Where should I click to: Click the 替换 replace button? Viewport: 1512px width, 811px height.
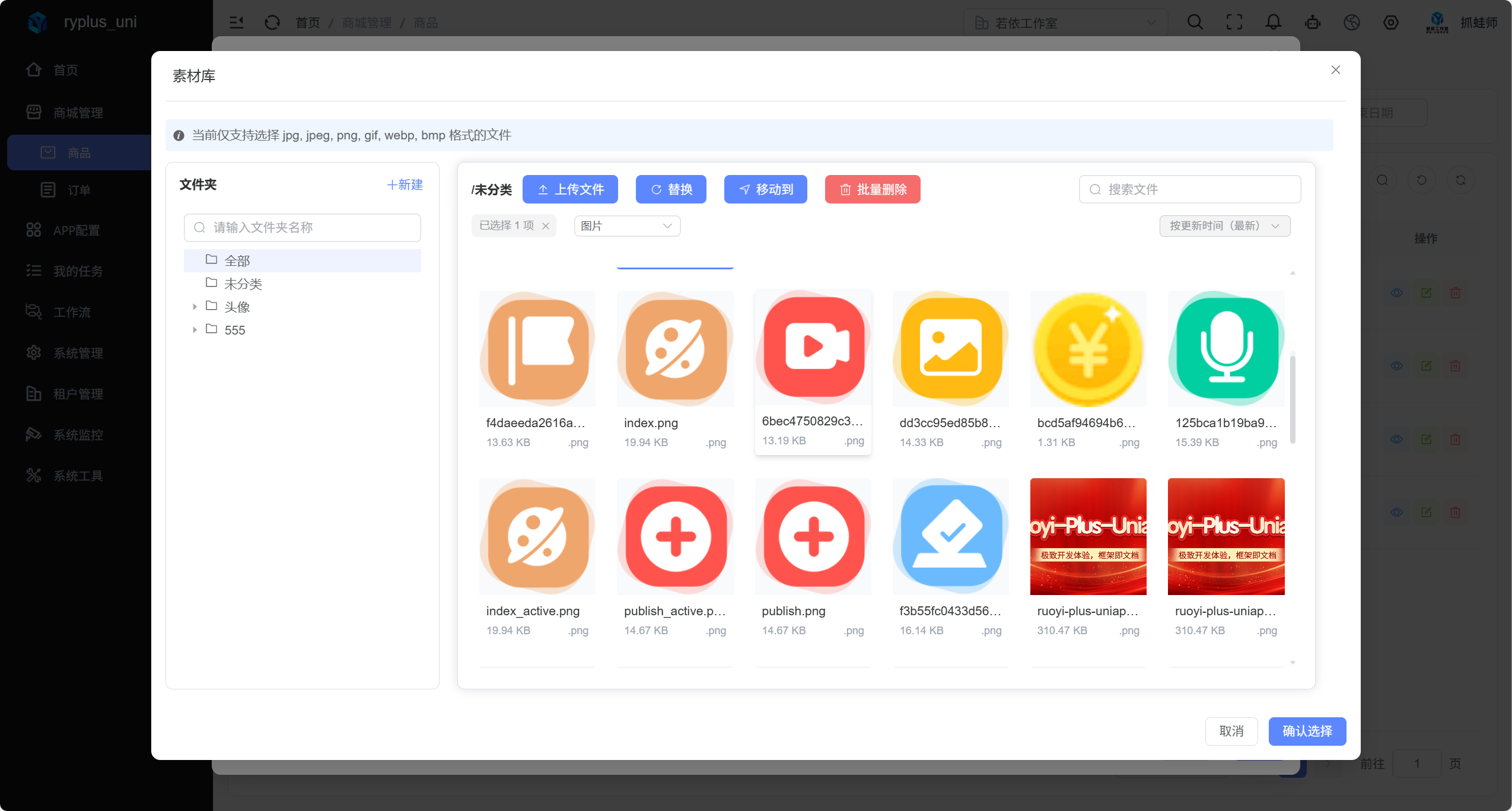[x=670, y=189]
